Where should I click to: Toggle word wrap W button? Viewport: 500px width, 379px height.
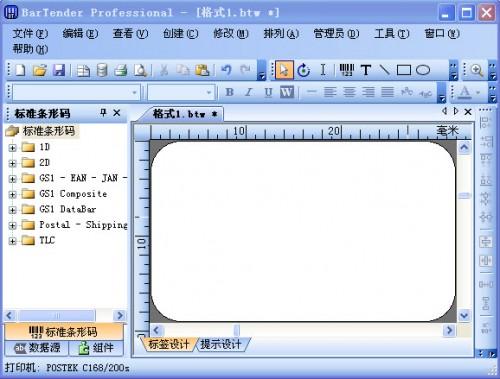pos(287,92)
